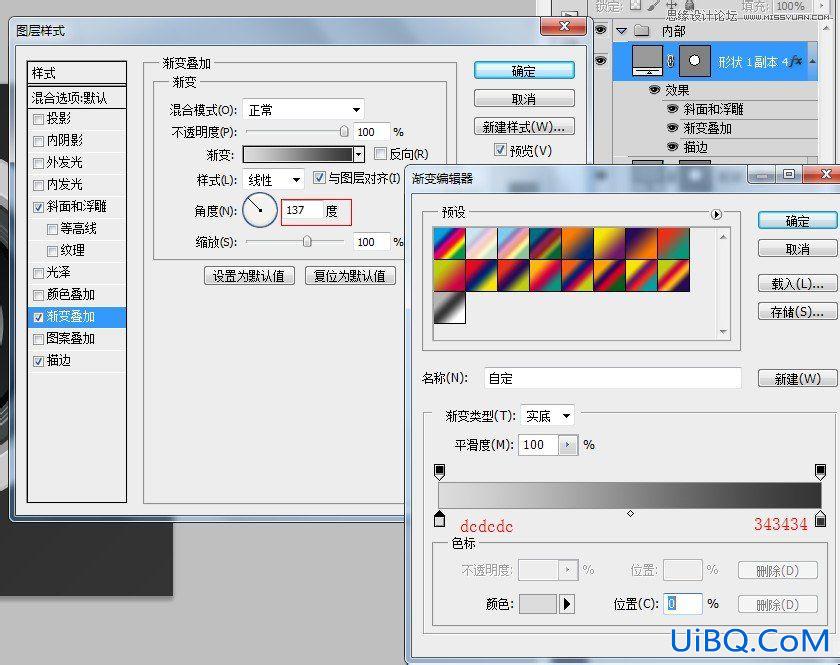Uncheck 预览(V) checkbox
The width and height of the screenshot is (840, 665).
click(500, 150)
